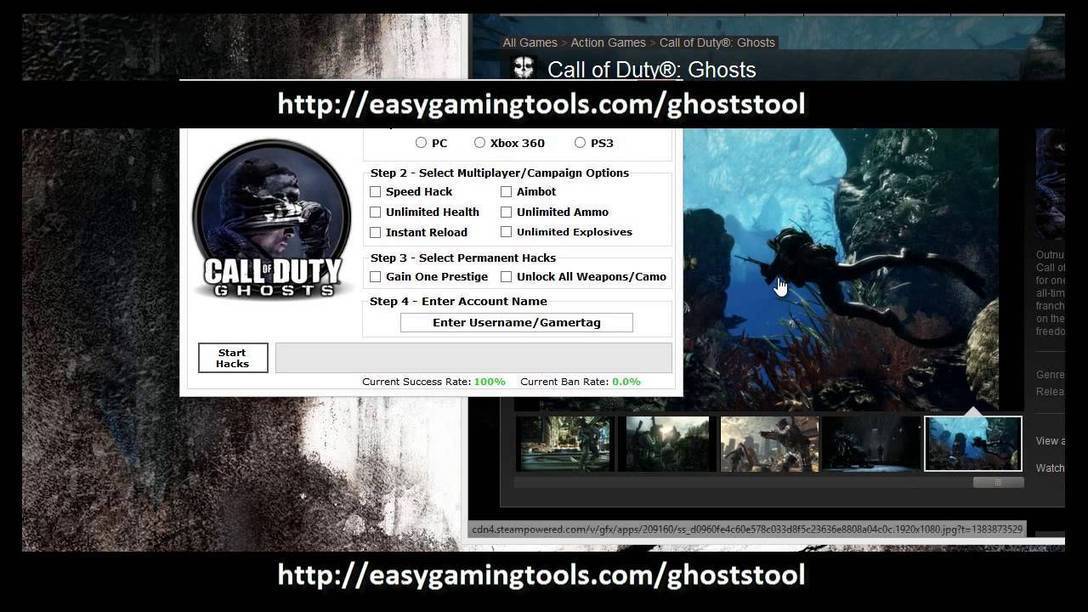Open the All Games breadcrumb link
Image resolution: width=1088 pixels, height=612 pixels.
529,42
